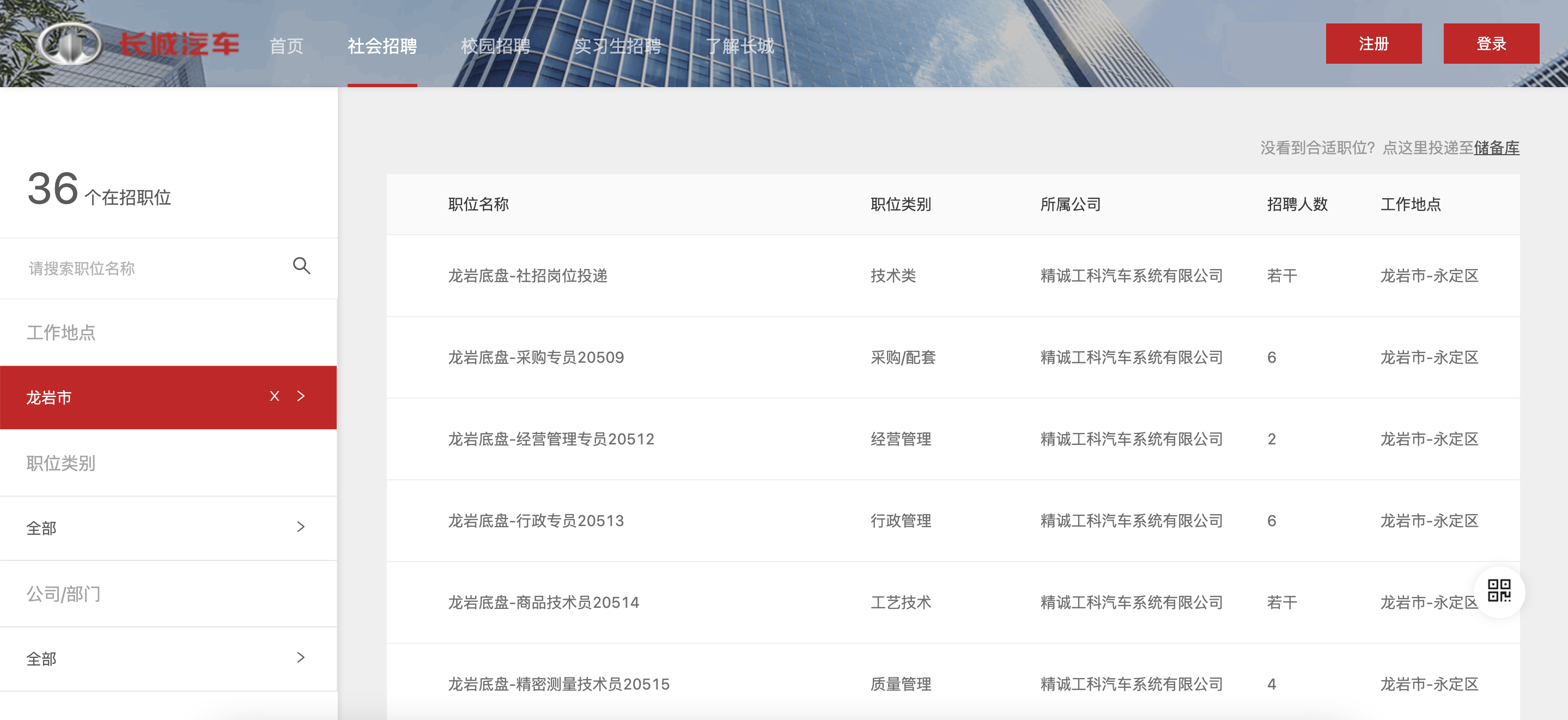Select the 社会招聘 tab
Viewport: 1568px width, 720px height.
point(382,46)
